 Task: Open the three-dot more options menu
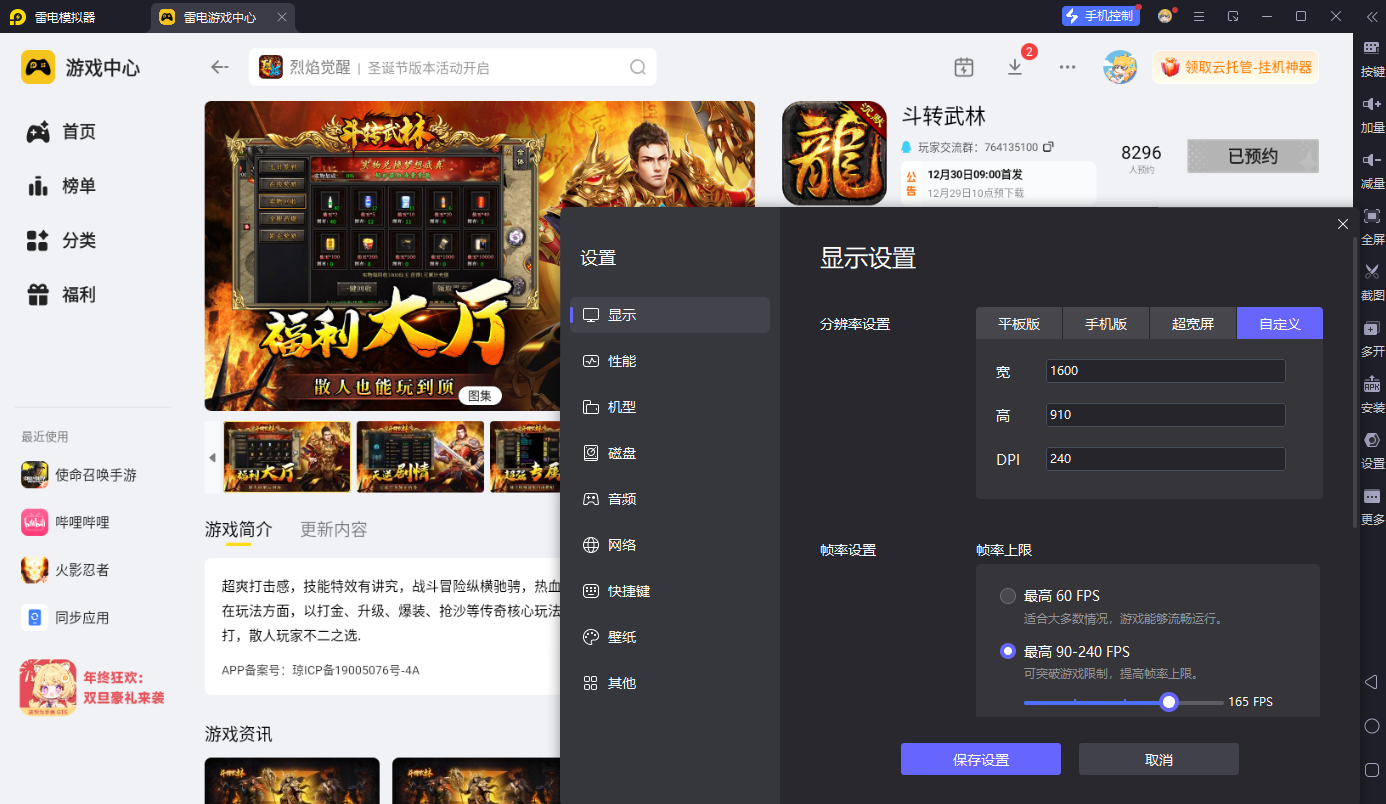point(1067,67)
